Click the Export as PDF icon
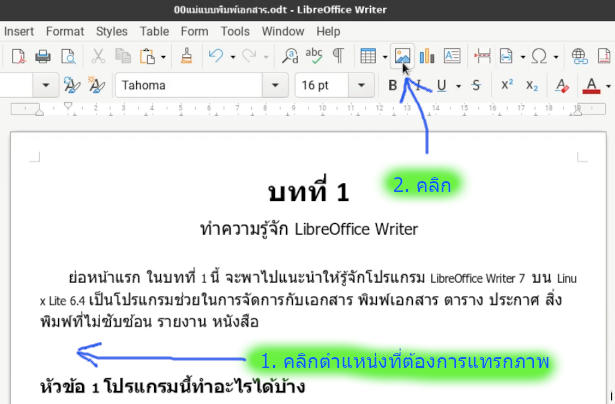 pos(18,56)
